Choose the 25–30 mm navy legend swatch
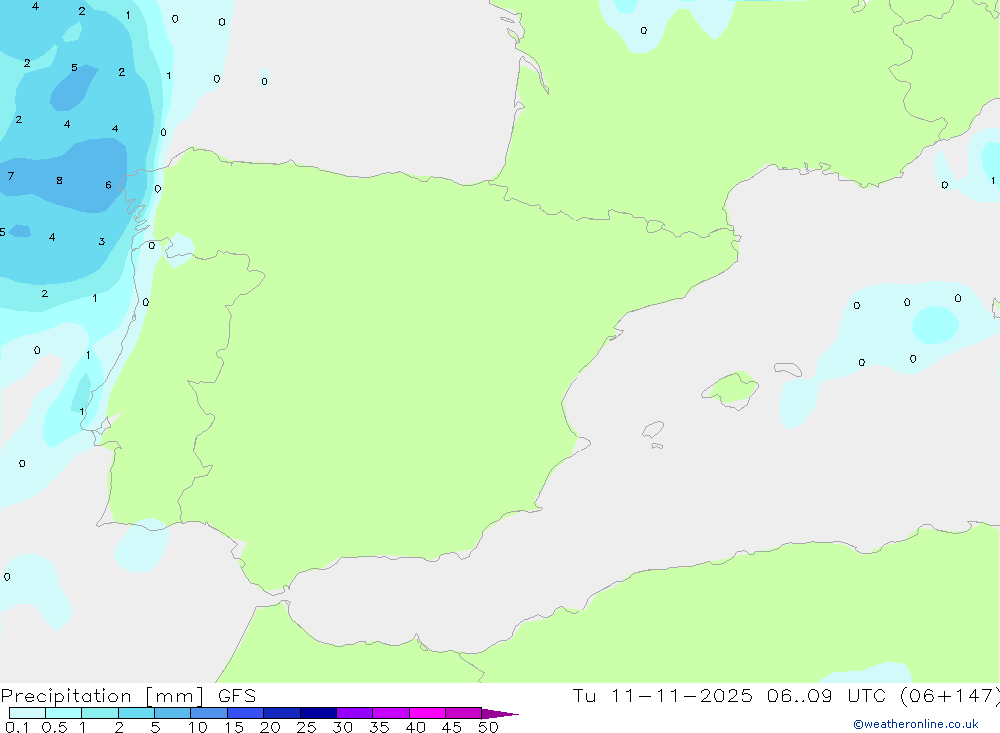 (318, 713)
